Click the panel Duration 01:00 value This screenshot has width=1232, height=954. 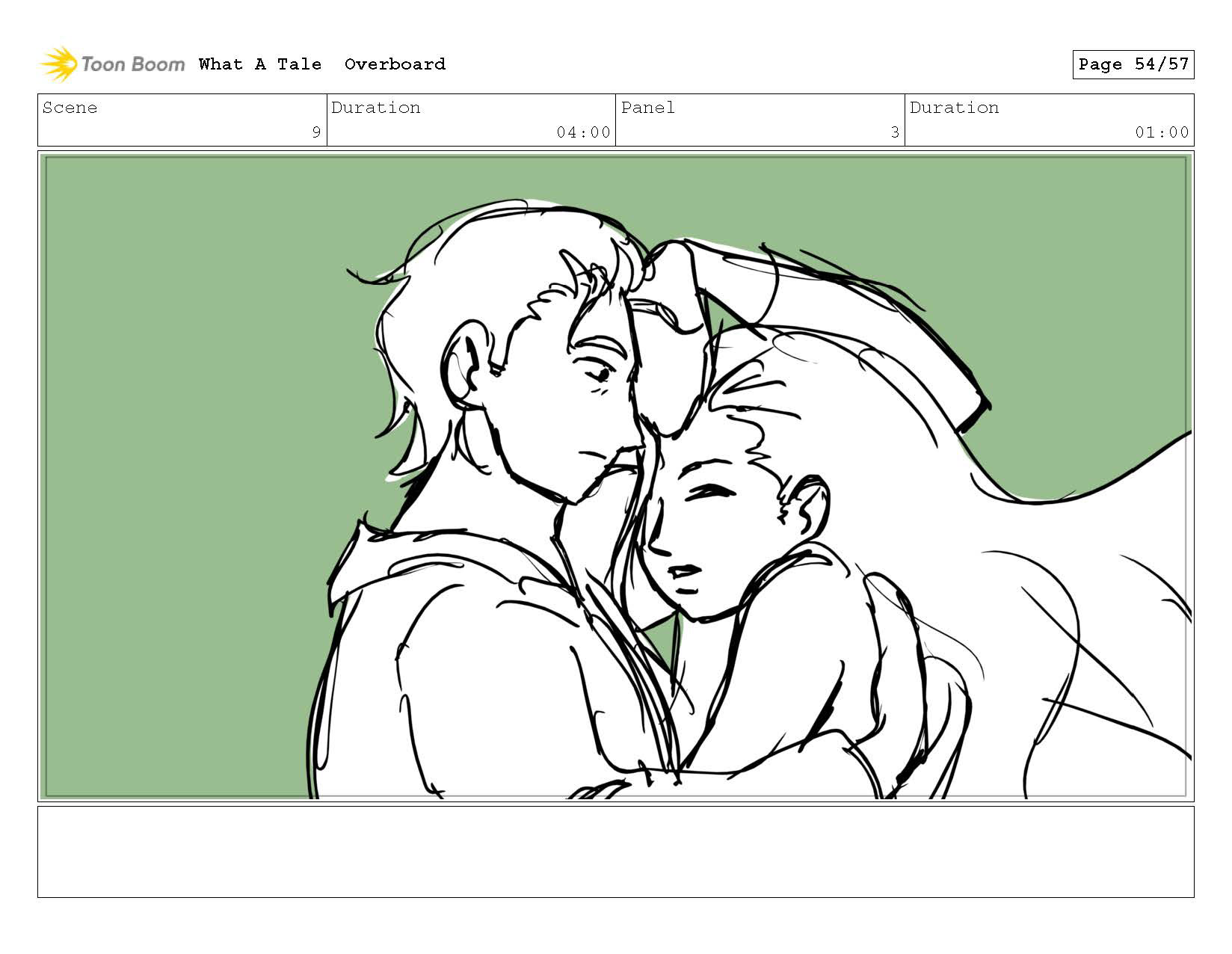pyautogui.click(x=1162, y=132)
